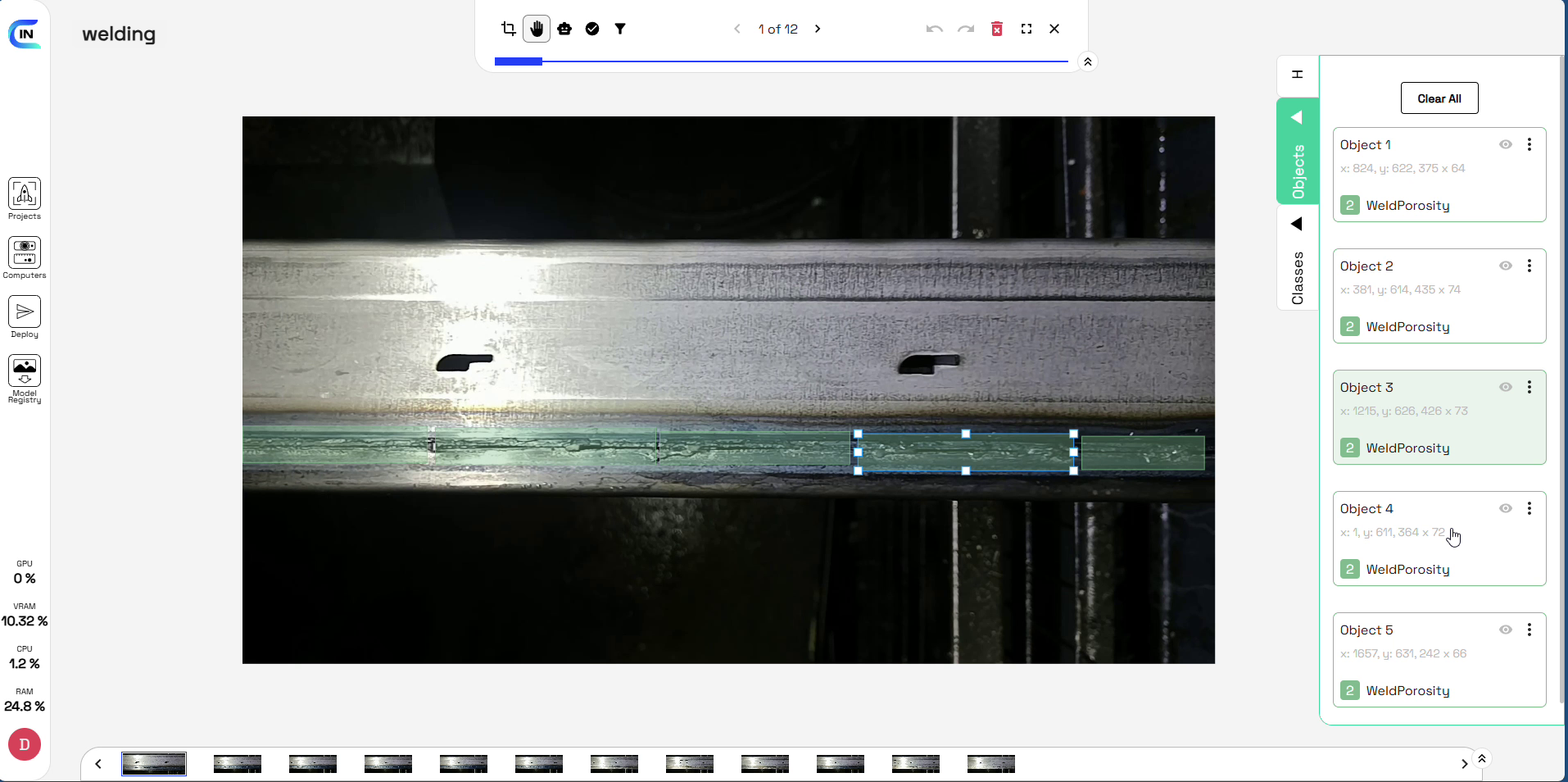Hide Object 1 annotation
This screenshot has height=782, width=1568.
coord(1506,144)
